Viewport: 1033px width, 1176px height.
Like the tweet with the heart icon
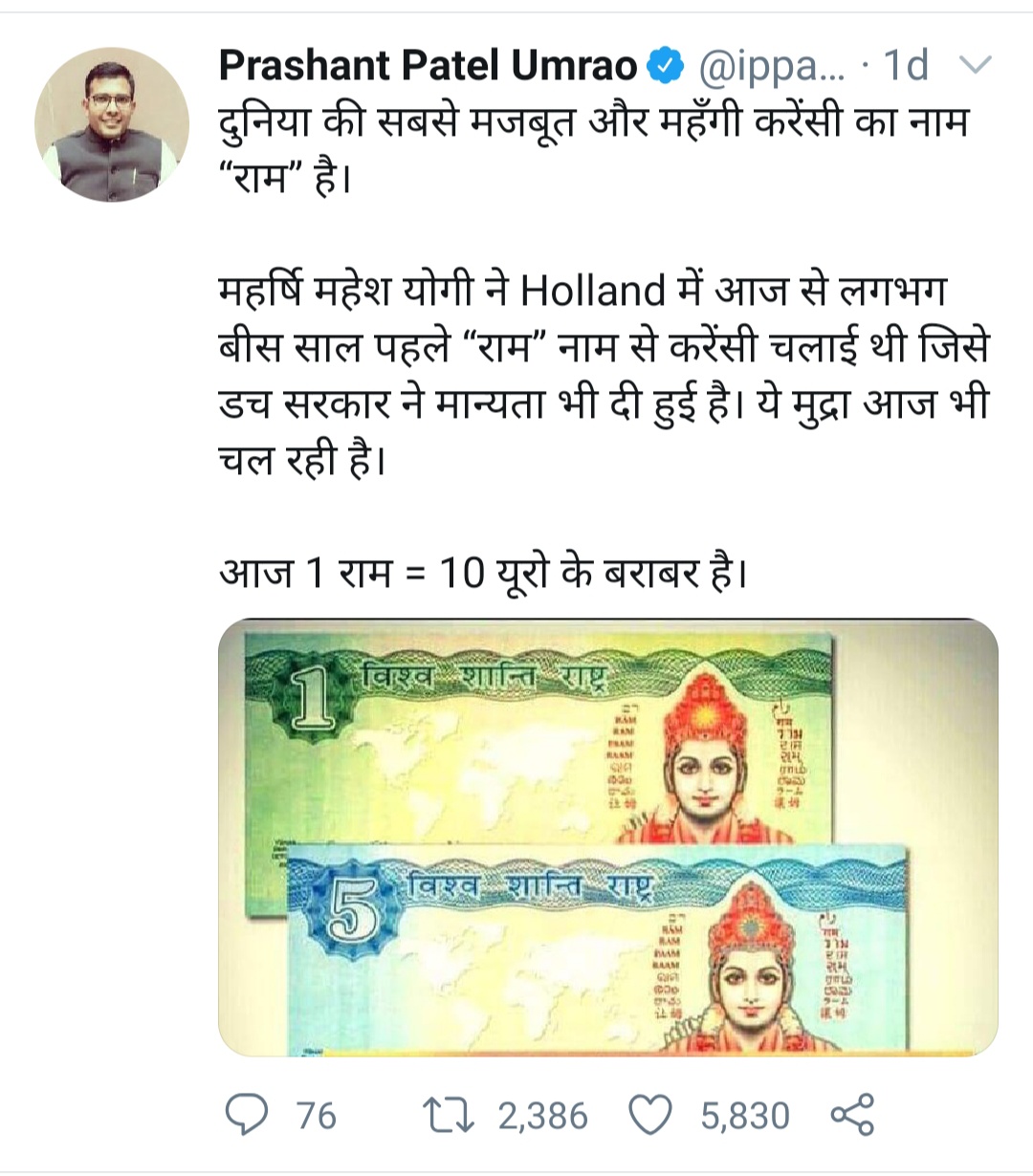click(651, 1116)
